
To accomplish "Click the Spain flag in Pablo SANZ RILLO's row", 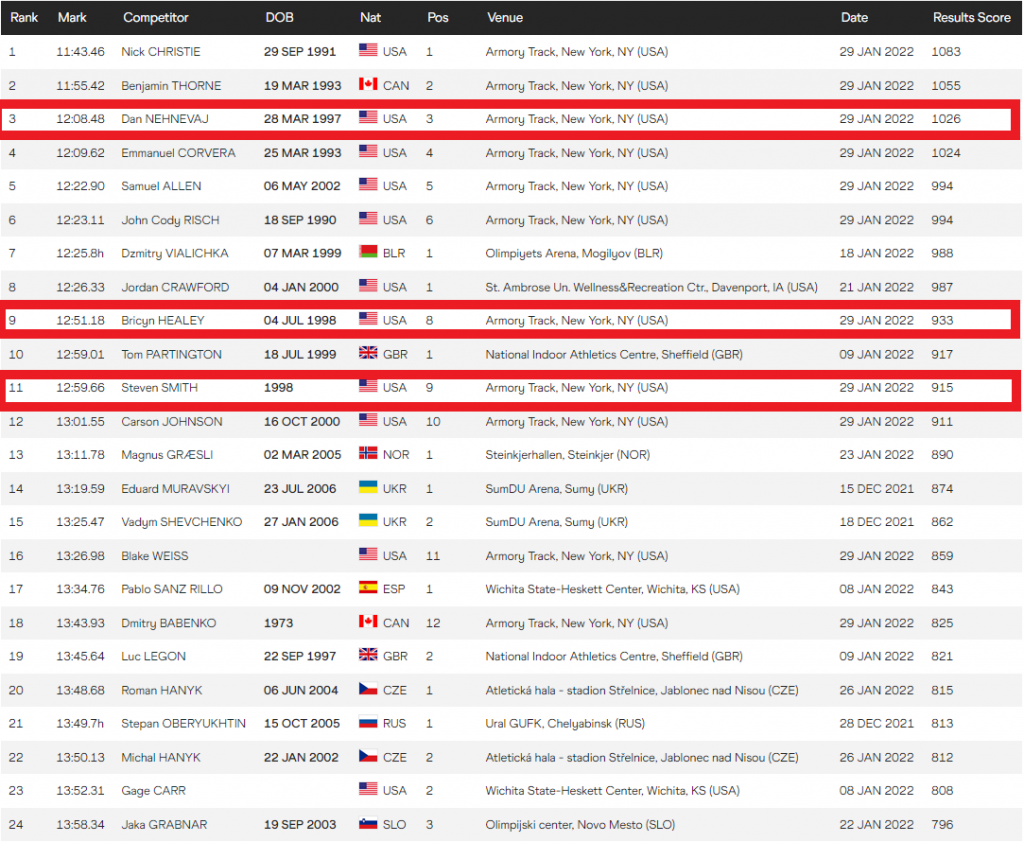I will click(x=368, y=588).
